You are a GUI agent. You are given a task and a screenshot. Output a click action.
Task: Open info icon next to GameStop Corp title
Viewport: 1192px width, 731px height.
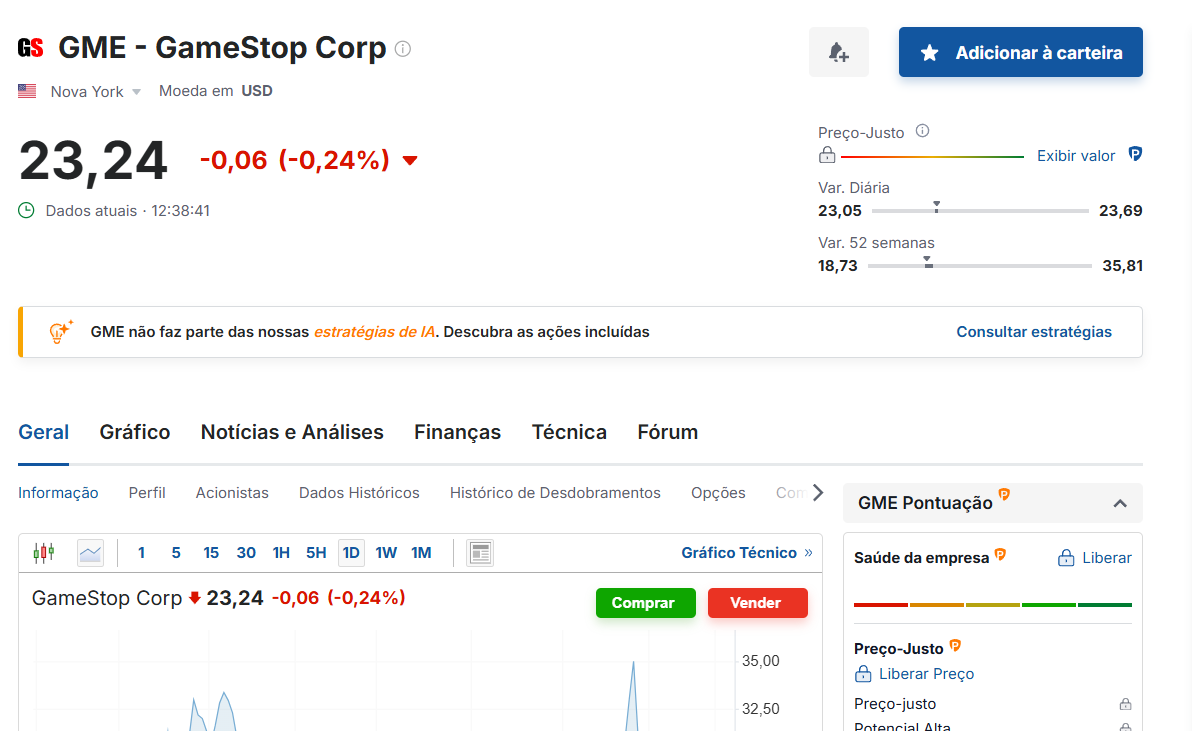pyautogui.click(x=403, y=49)
